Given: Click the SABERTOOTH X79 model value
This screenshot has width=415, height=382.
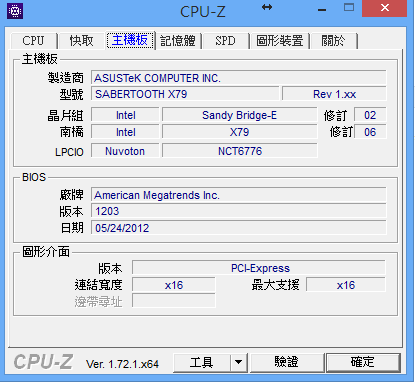Looking at the screenshot, I should pyautogui.click(x=185, y=94).
